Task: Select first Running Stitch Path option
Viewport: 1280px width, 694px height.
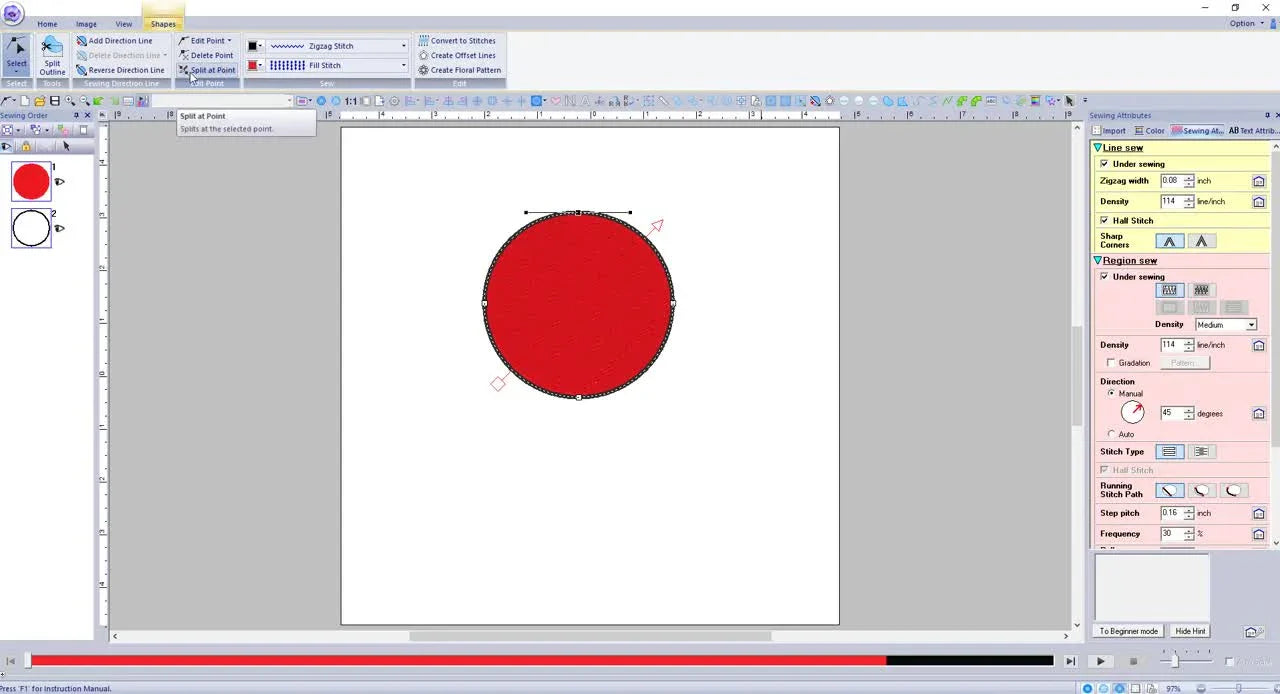Action: (1169, 491)
